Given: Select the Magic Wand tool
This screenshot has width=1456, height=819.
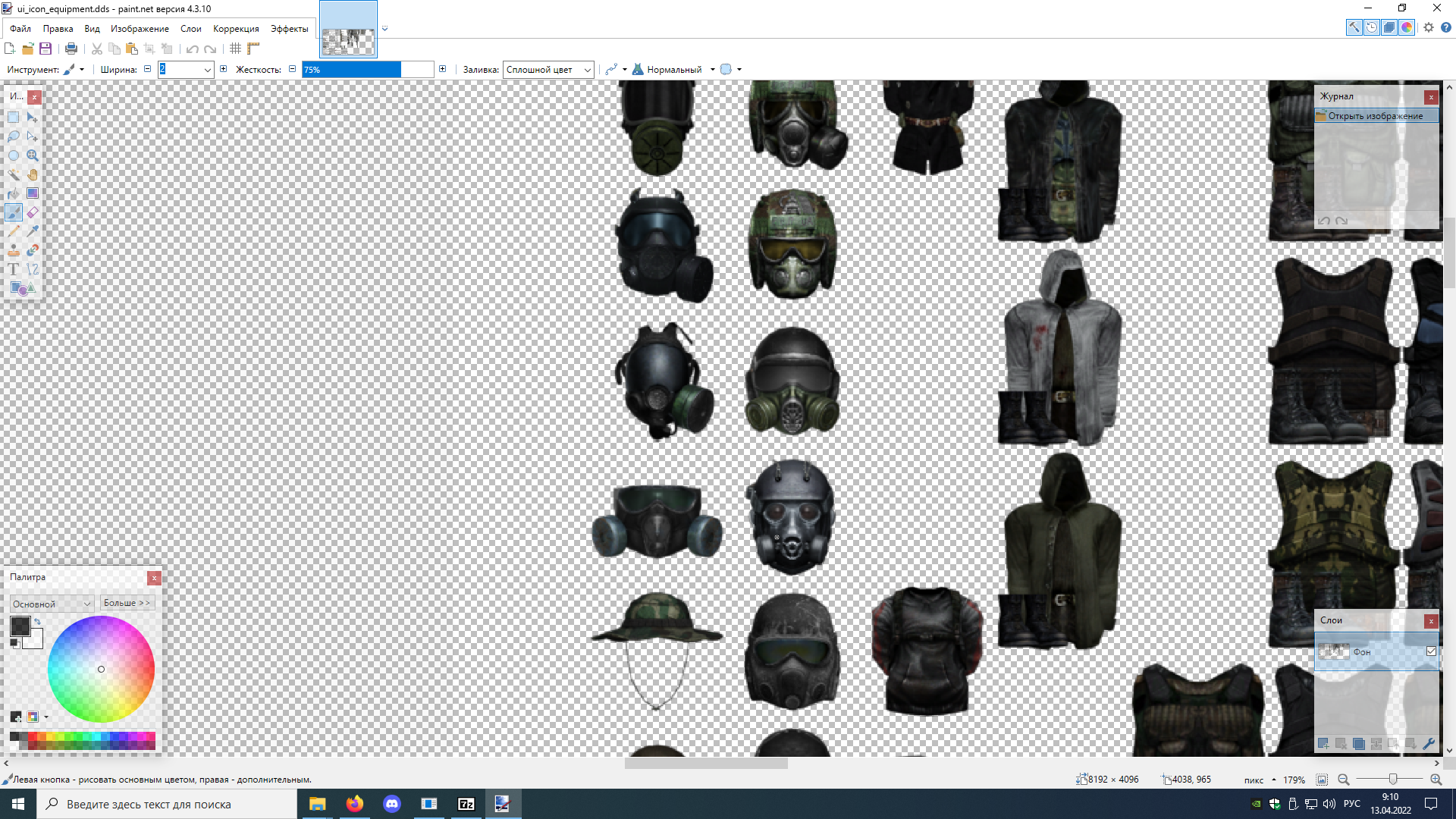Looking at the screenshot, I should click(x=14, y=174).
